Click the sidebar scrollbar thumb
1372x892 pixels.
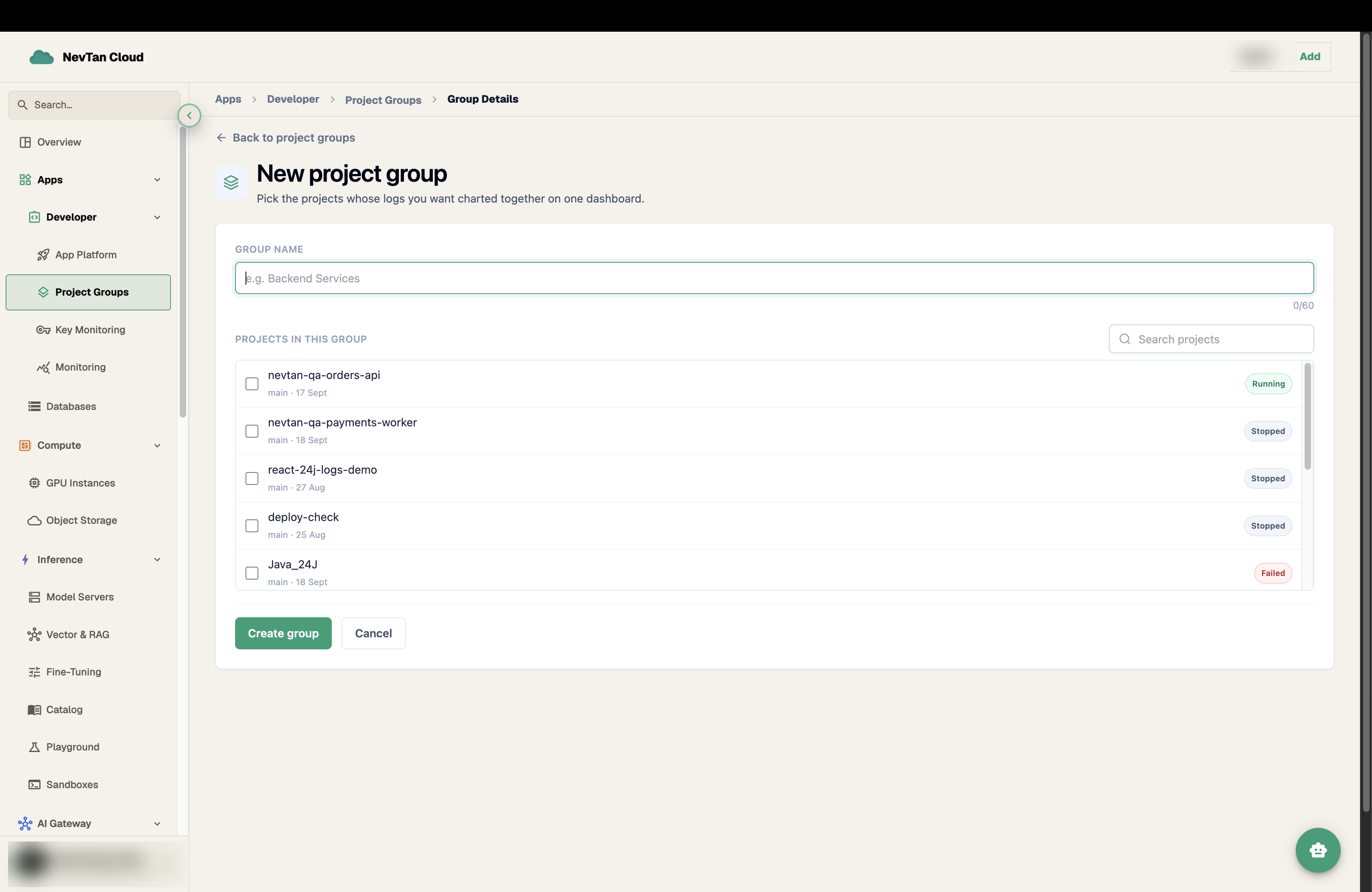pos(183,272)
